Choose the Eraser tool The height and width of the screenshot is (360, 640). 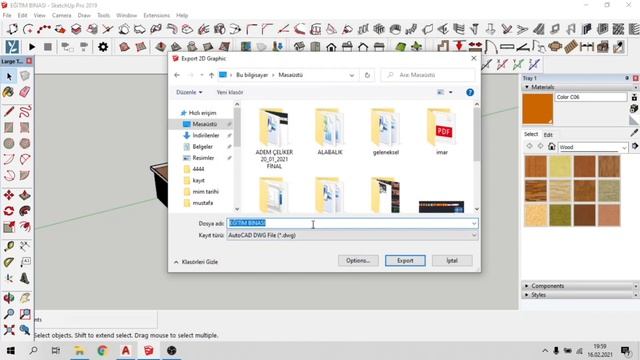click(x=24, y=92)
